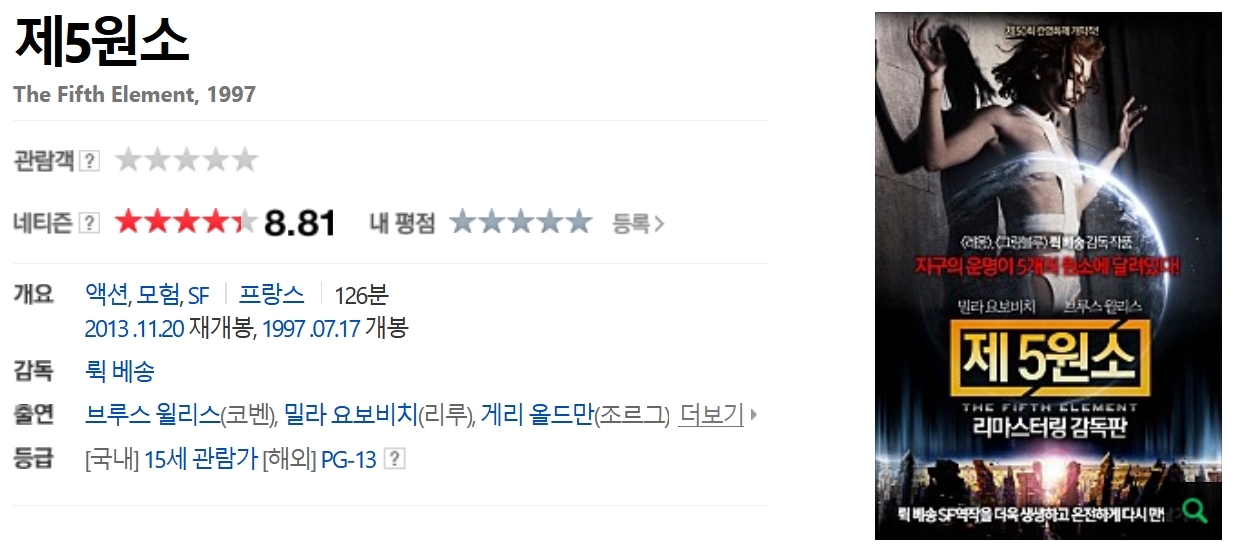
Task: Select the third star in 내 평점
Action: pos(521,221)
